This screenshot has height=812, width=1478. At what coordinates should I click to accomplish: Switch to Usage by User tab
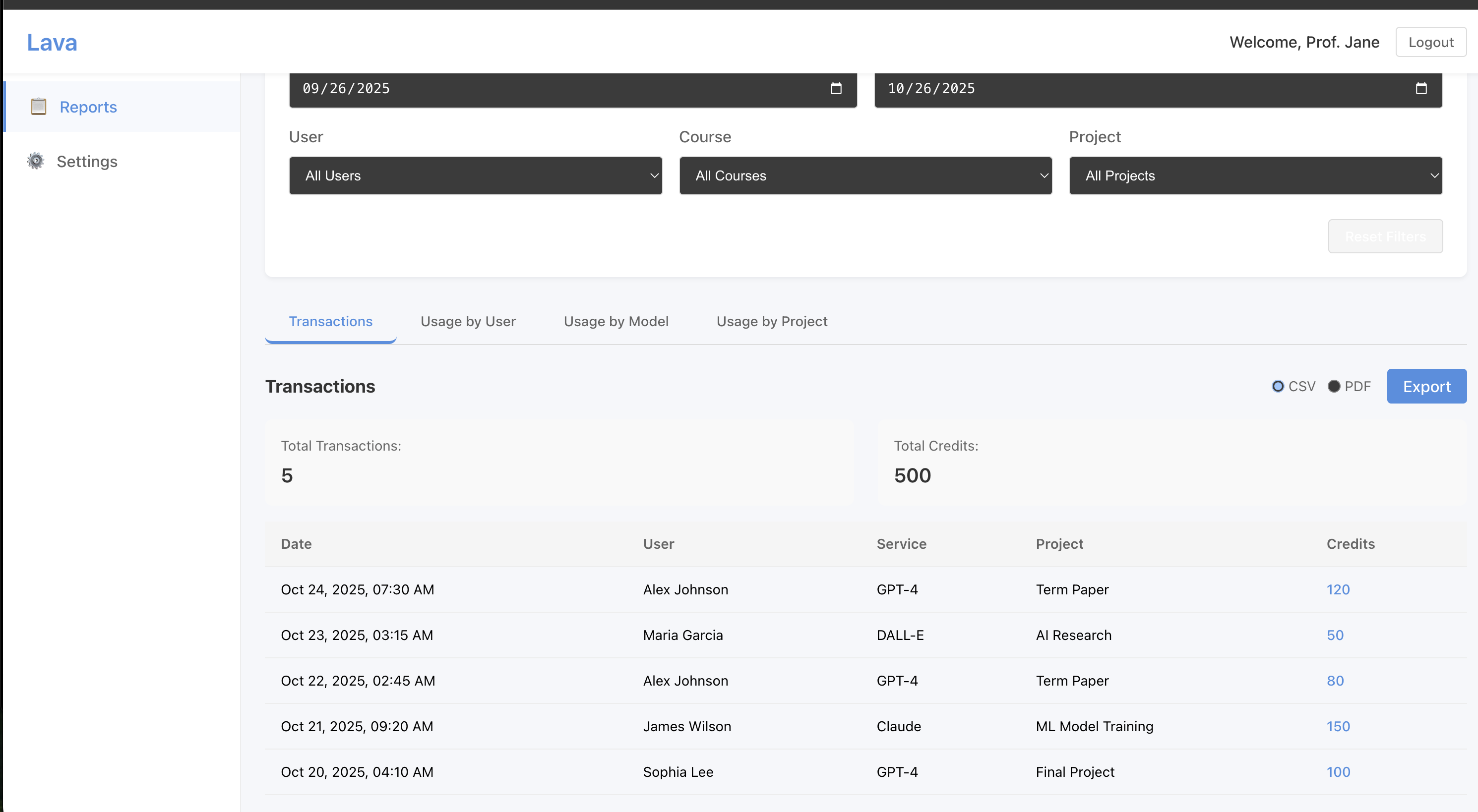(x=468, y=322)
